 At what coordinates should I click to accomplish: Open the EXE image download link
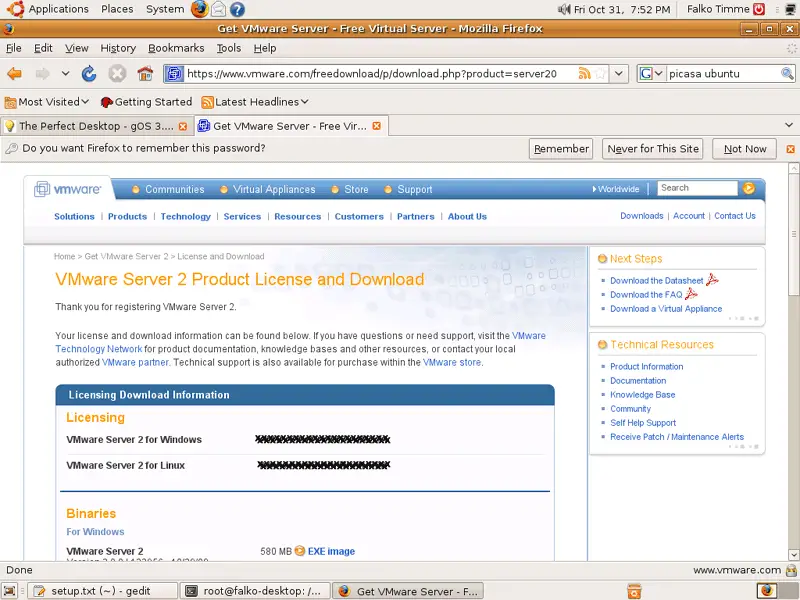[x=331, y=551]
